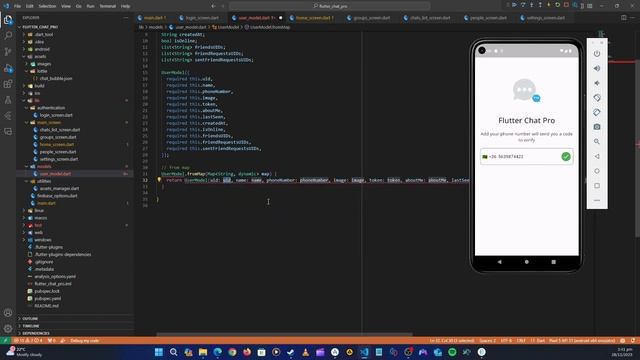
Task: Switch to the people_screen.dart tab
Action: click(488, 18)
